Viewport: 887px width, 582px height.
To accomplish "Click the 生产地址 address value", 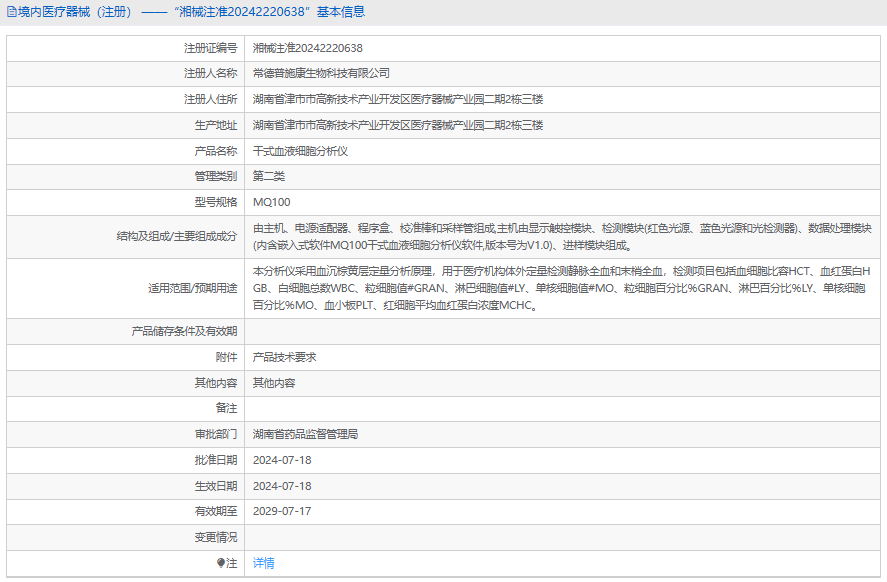I will [x=398, y=125].
